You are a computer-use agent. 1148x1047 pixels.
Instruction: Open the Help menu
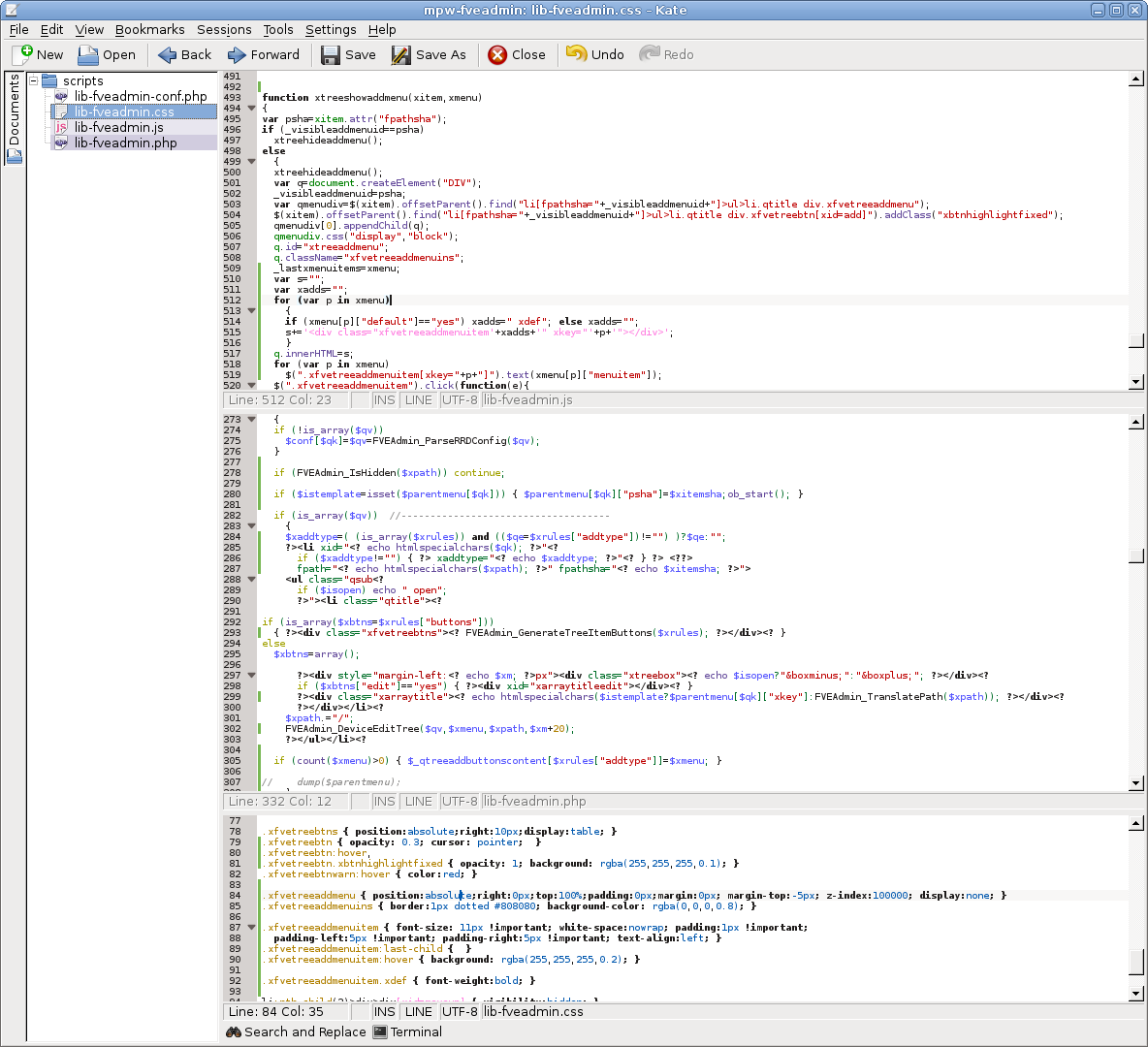coord(382,29)
